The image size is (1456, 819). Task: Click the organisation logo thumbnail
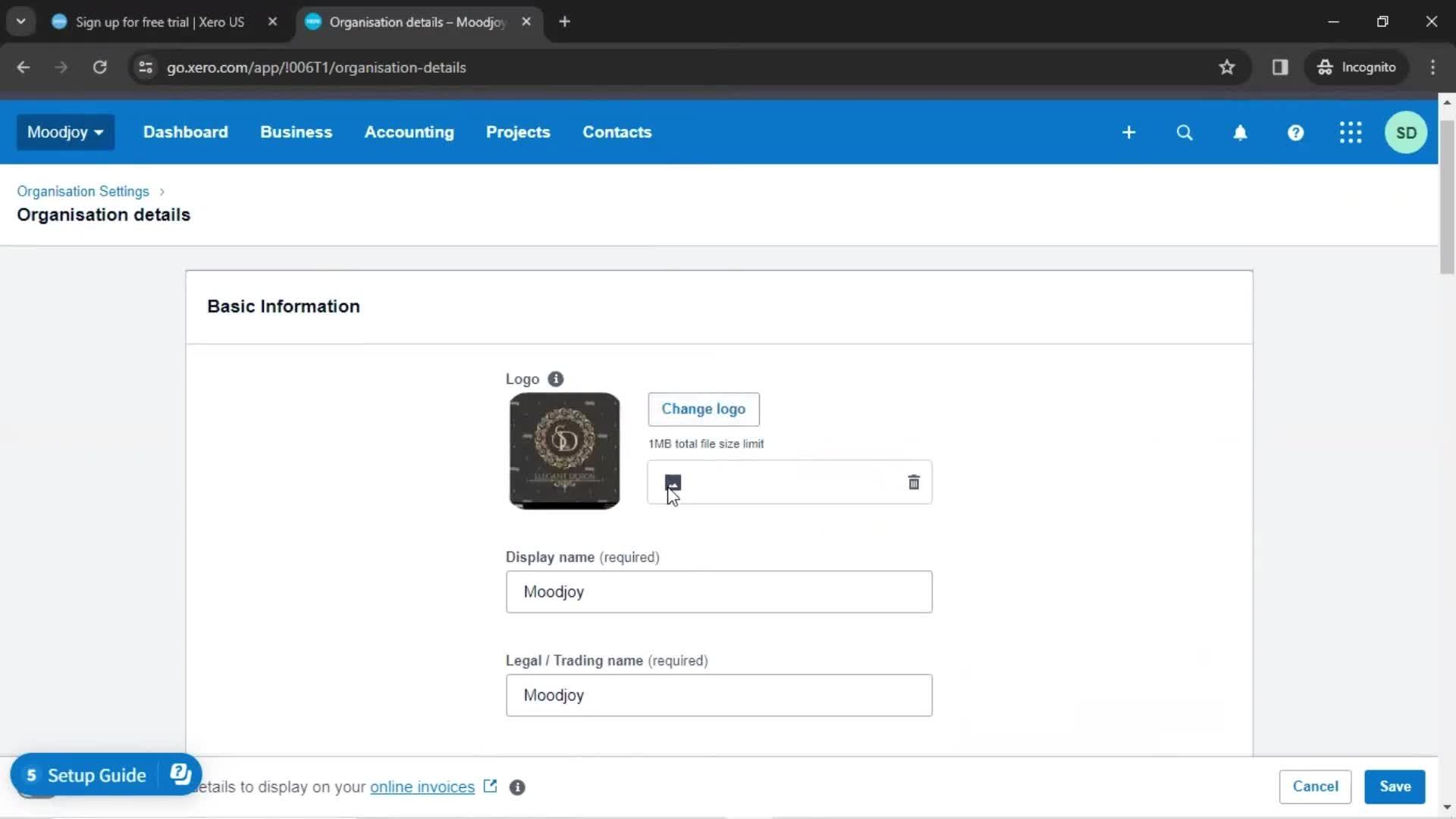tap(564, 450)
